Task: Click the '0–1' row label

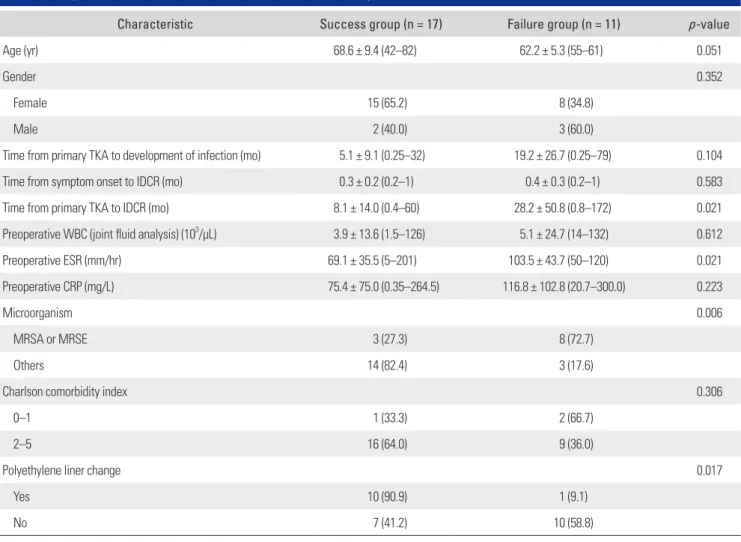Action: click(x=22, y=418)
